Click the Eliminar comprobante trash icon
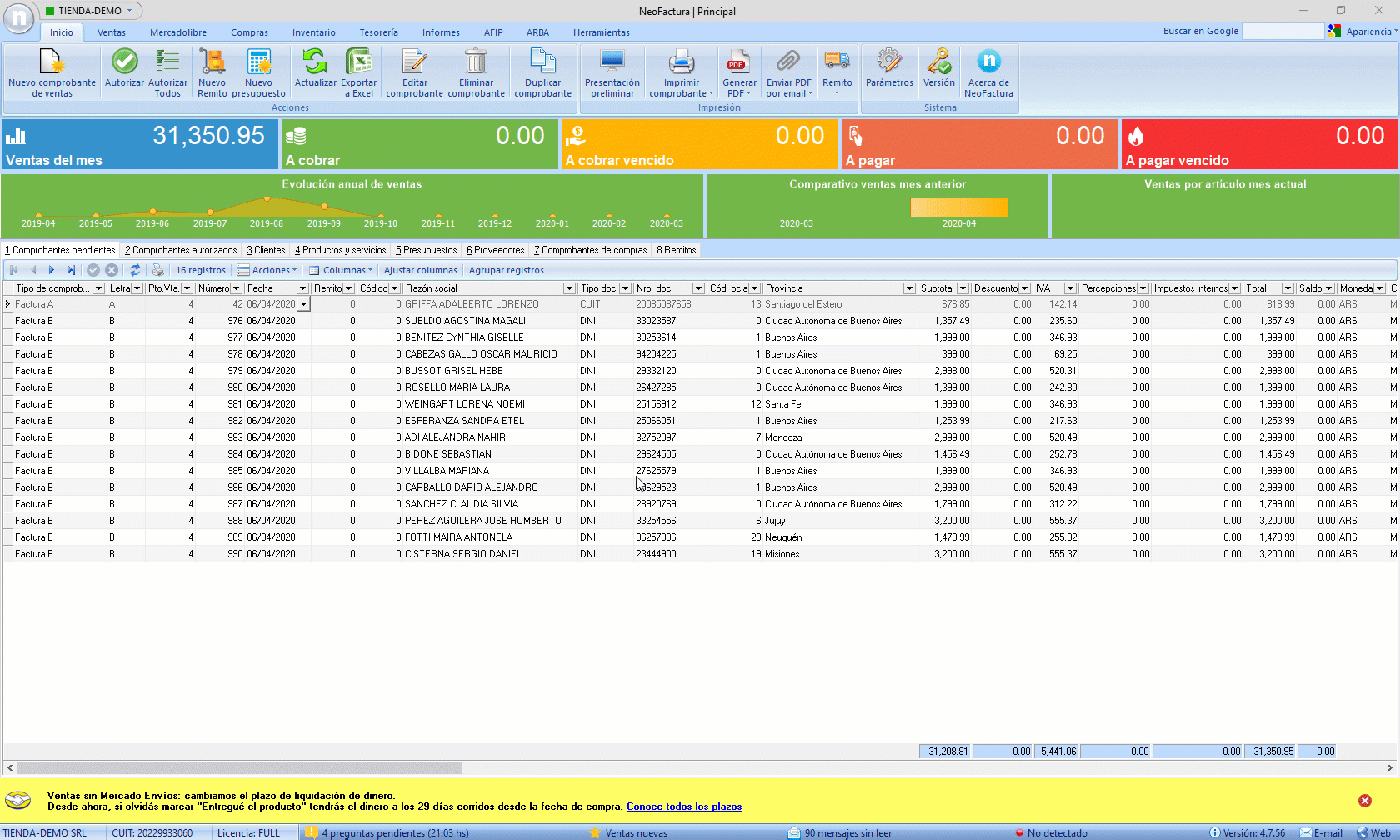1400x840 pixels. click(476, 62)
